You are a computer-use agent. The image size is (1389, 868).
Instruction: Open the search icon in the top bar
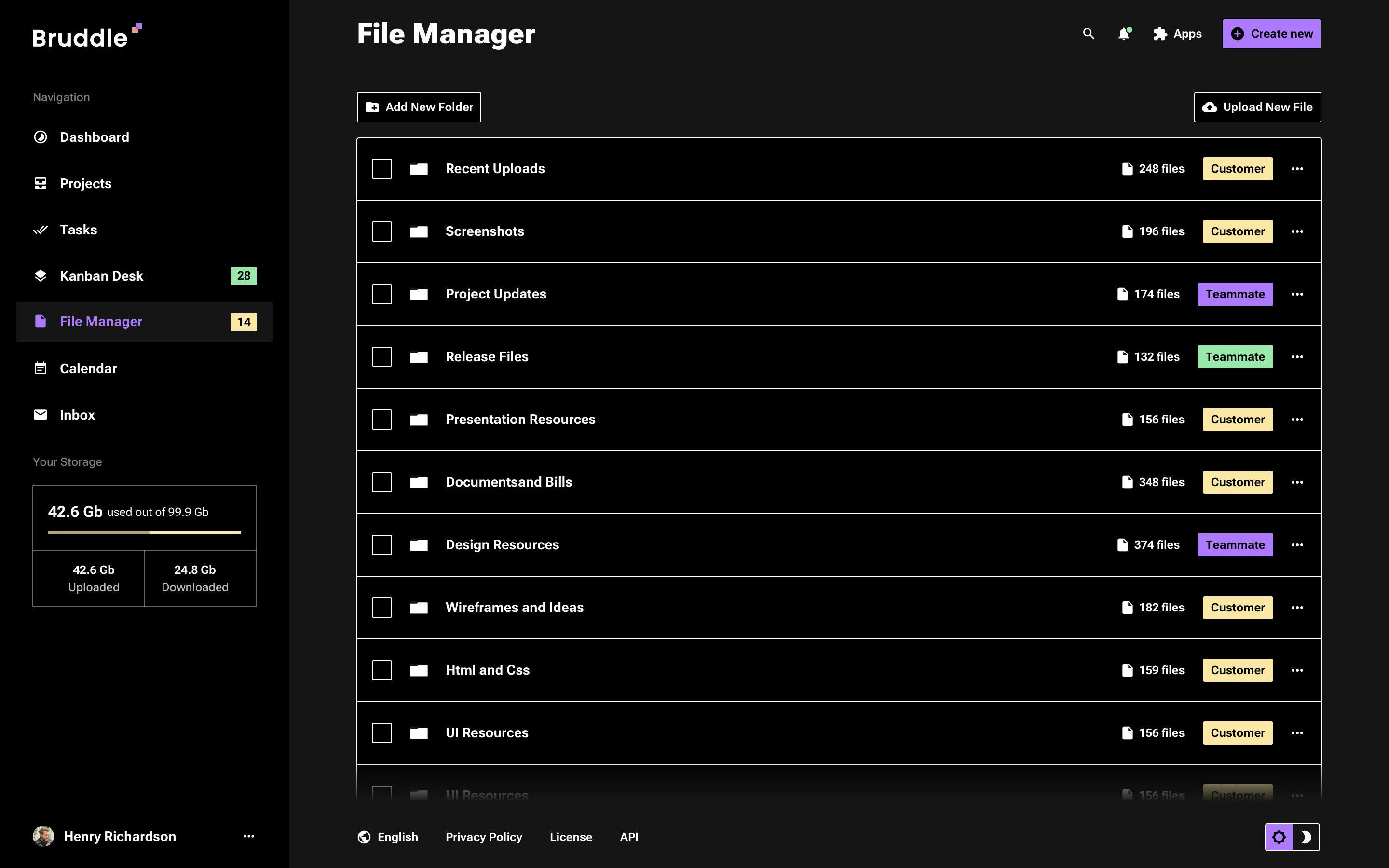(x=1088, y=34)
